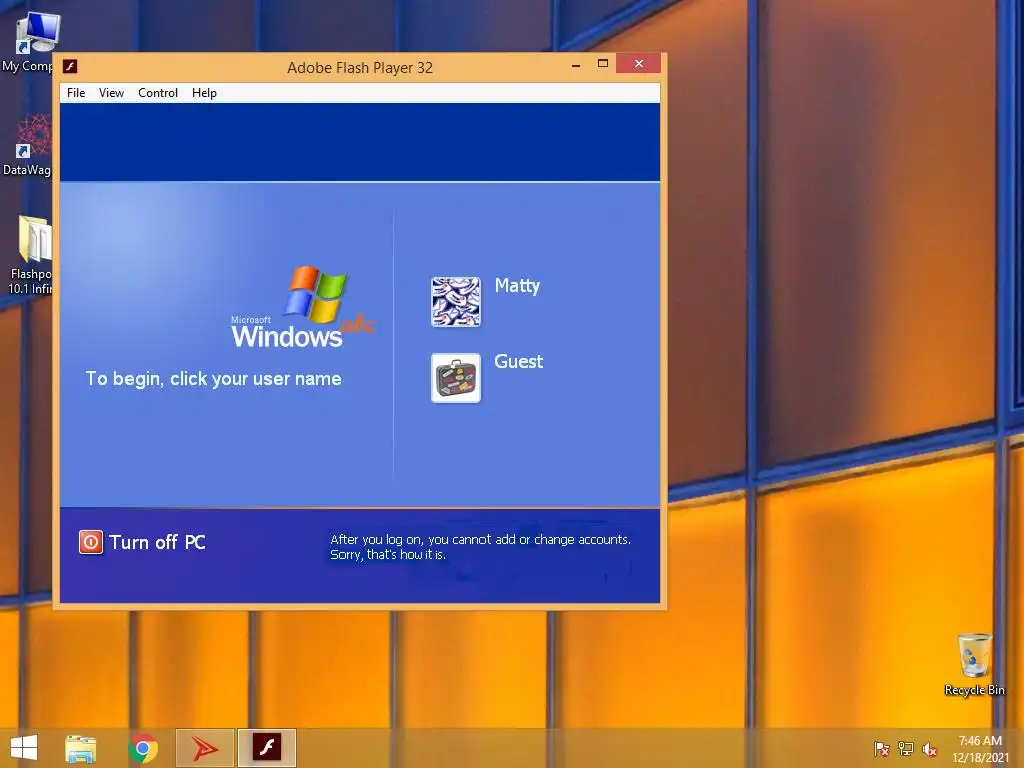Click the Flash Player title bar icon
The width and height of the screenshot is (1024, 768).
tap(70, 66)
